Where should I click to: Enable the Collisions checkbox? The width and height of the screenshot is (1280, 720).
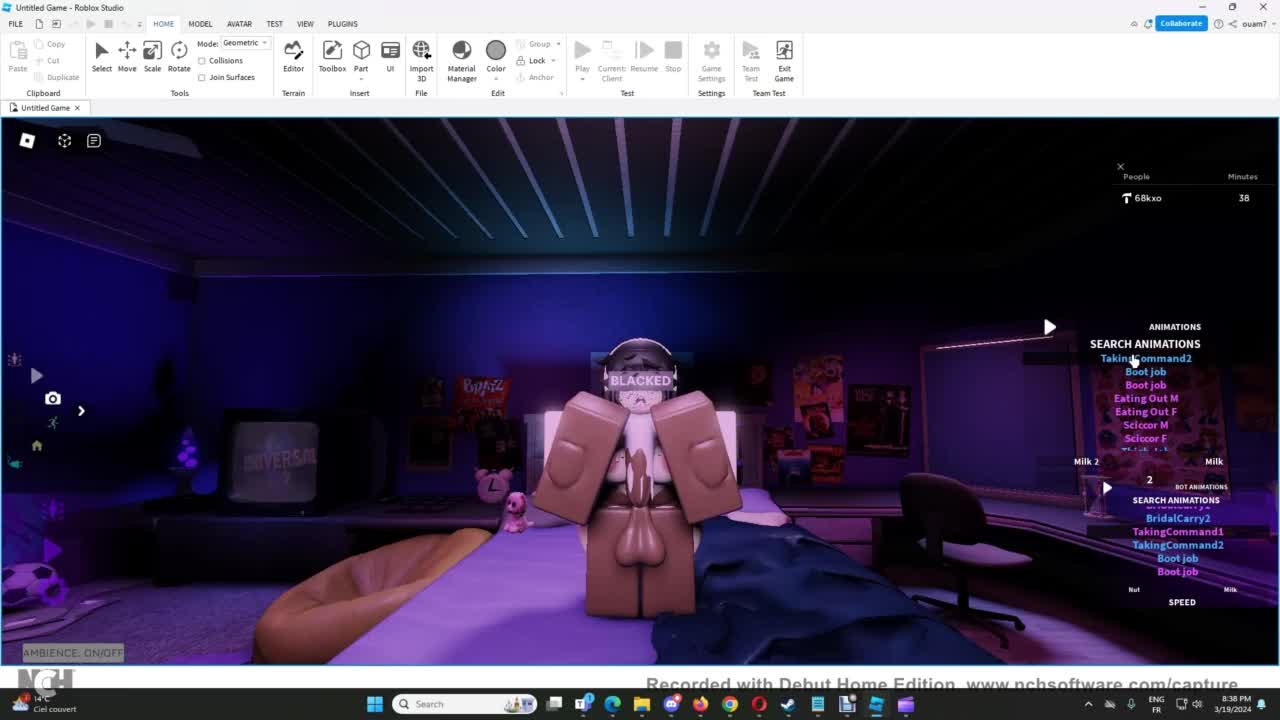(202, 61)
